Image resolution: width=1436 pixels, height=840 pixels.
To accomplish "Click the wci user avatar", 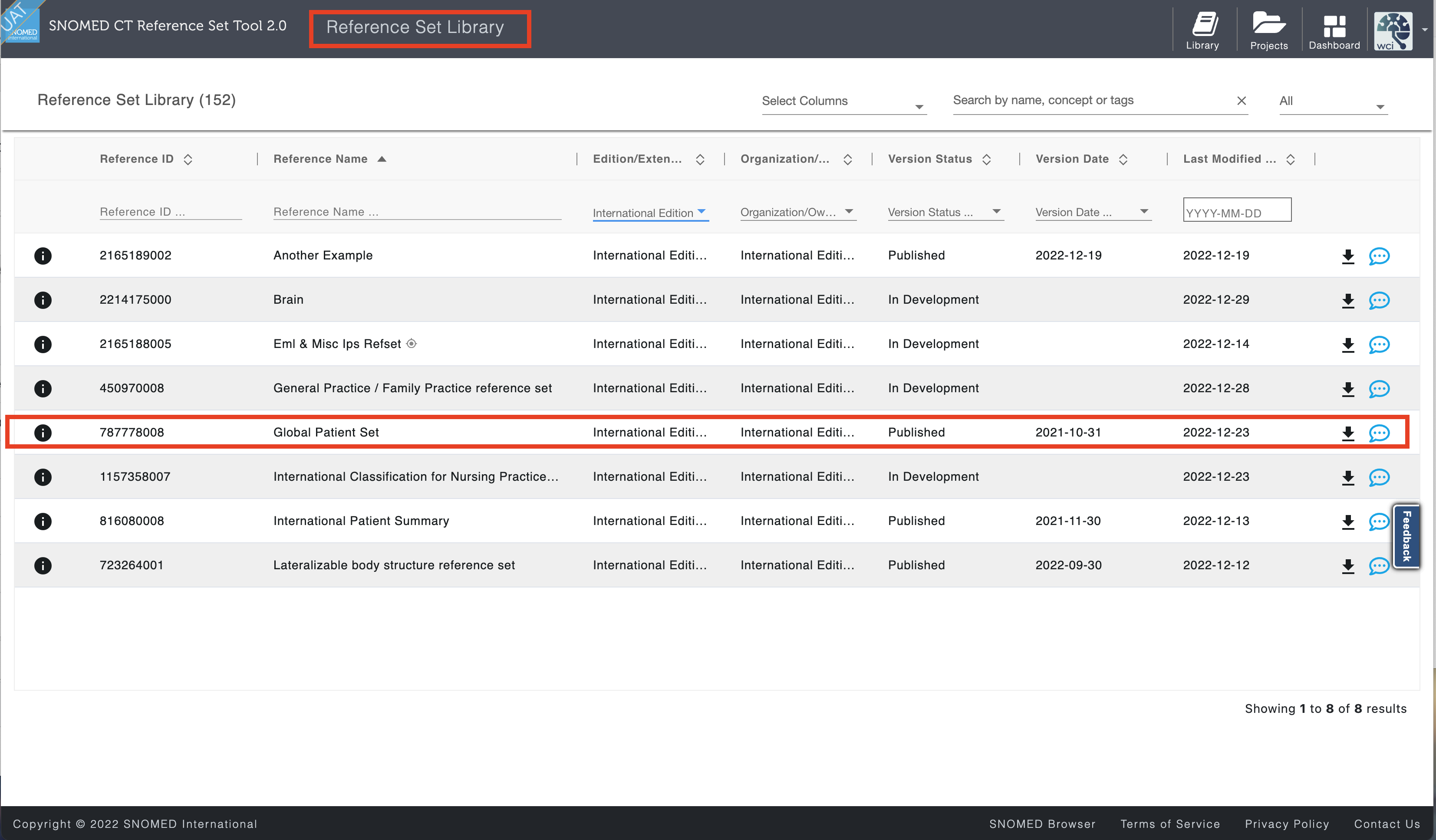I will click(x=1393, y=31).
